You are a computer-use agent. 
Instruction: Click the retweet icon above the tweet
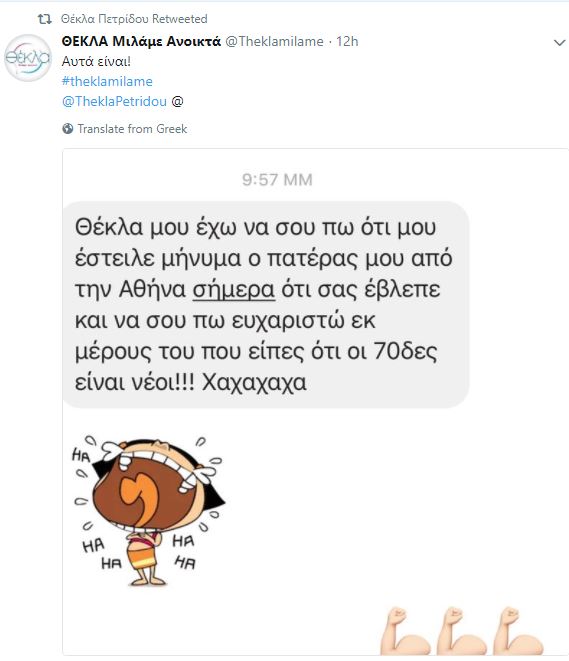coord(44,19)
